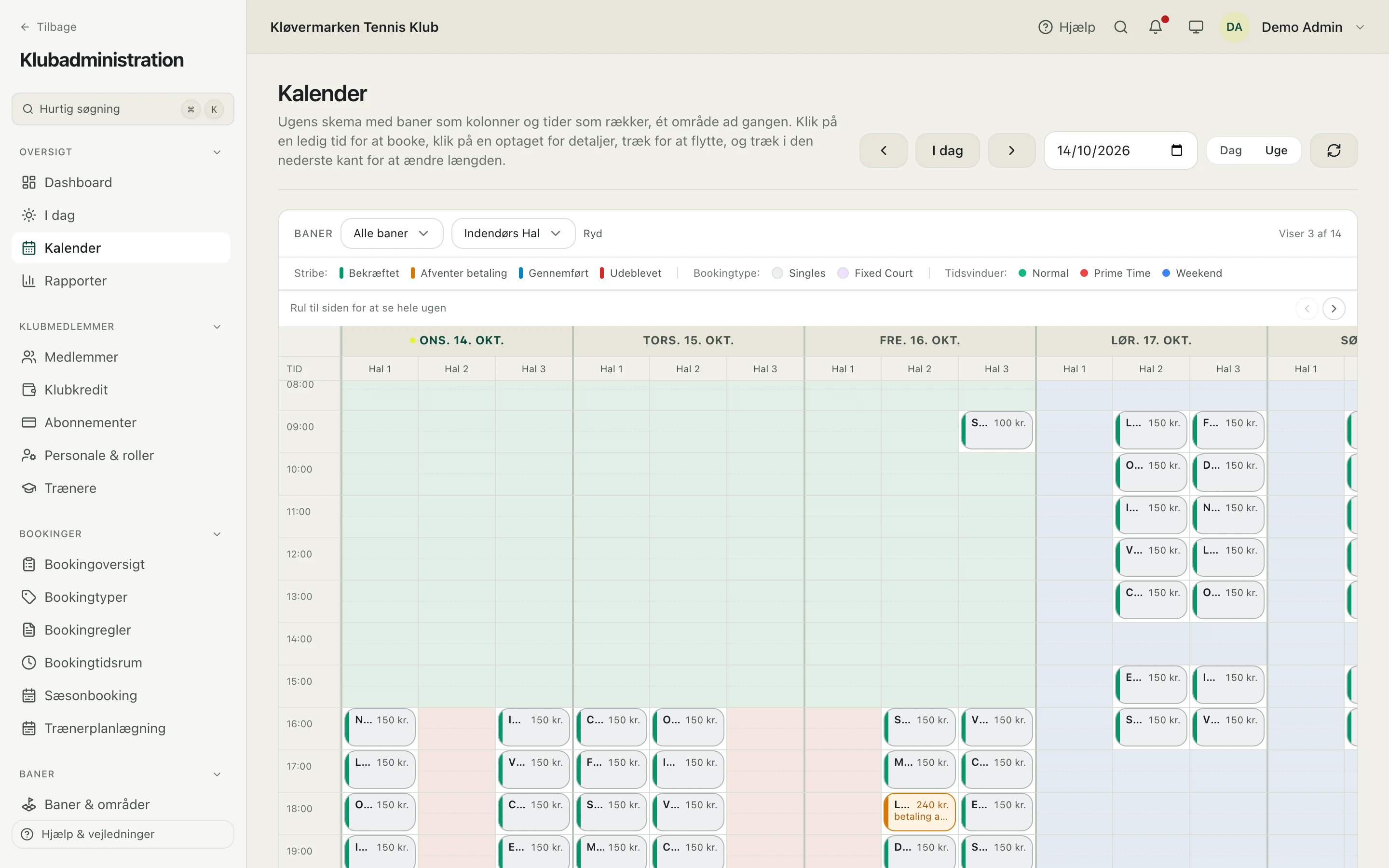Open Sæsonbooking in the sidebar
The image size is (1389, 868).
pyautogui.click(x=121, y=695)
